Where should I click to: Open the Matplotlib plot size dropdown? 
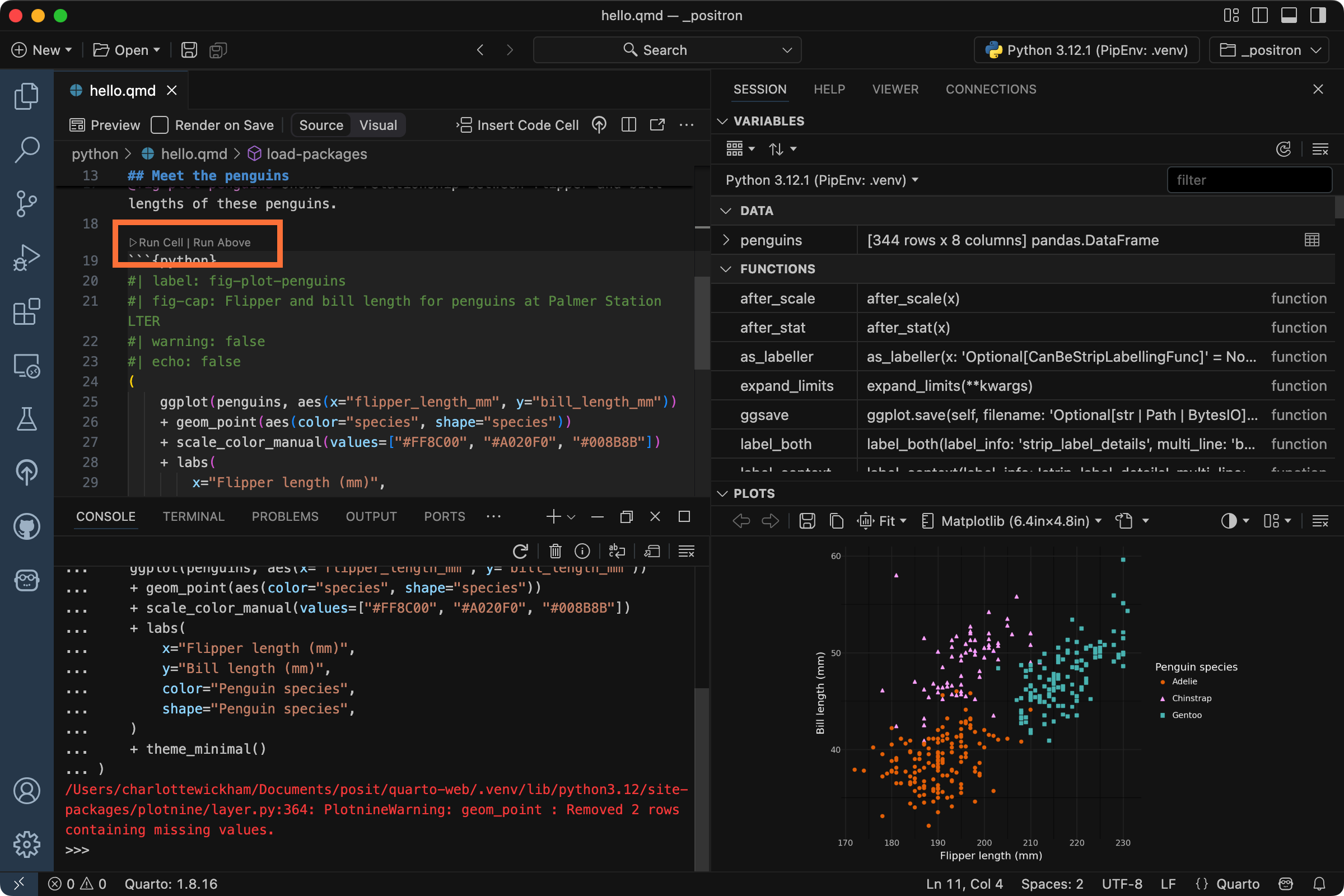[x=1013, y=521]
